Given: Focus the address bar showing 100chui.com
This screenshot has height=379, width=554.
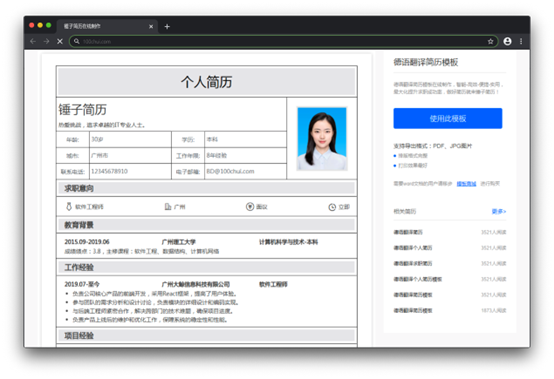Looking at the screenshot, I should coord(283,41).
